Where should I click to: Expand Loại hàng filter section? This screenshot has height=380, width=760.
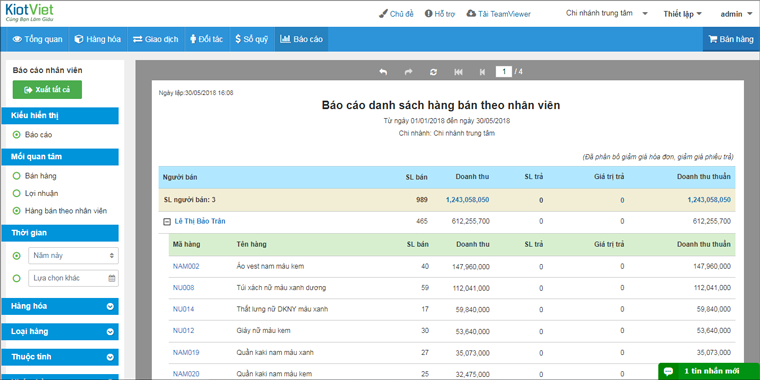coord(61,332)
